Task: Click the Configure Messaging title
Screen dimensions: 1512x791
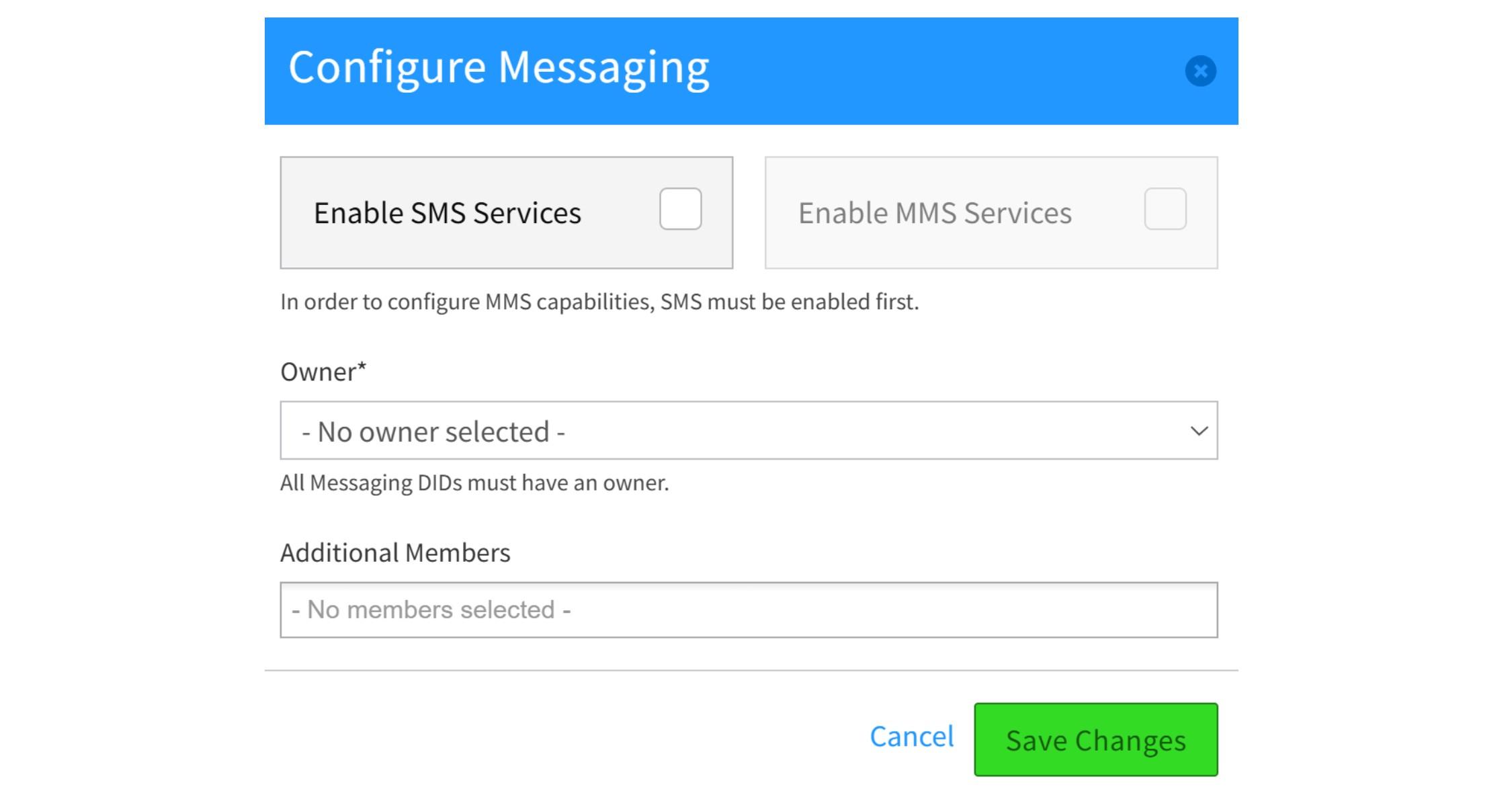Action: 499,67
